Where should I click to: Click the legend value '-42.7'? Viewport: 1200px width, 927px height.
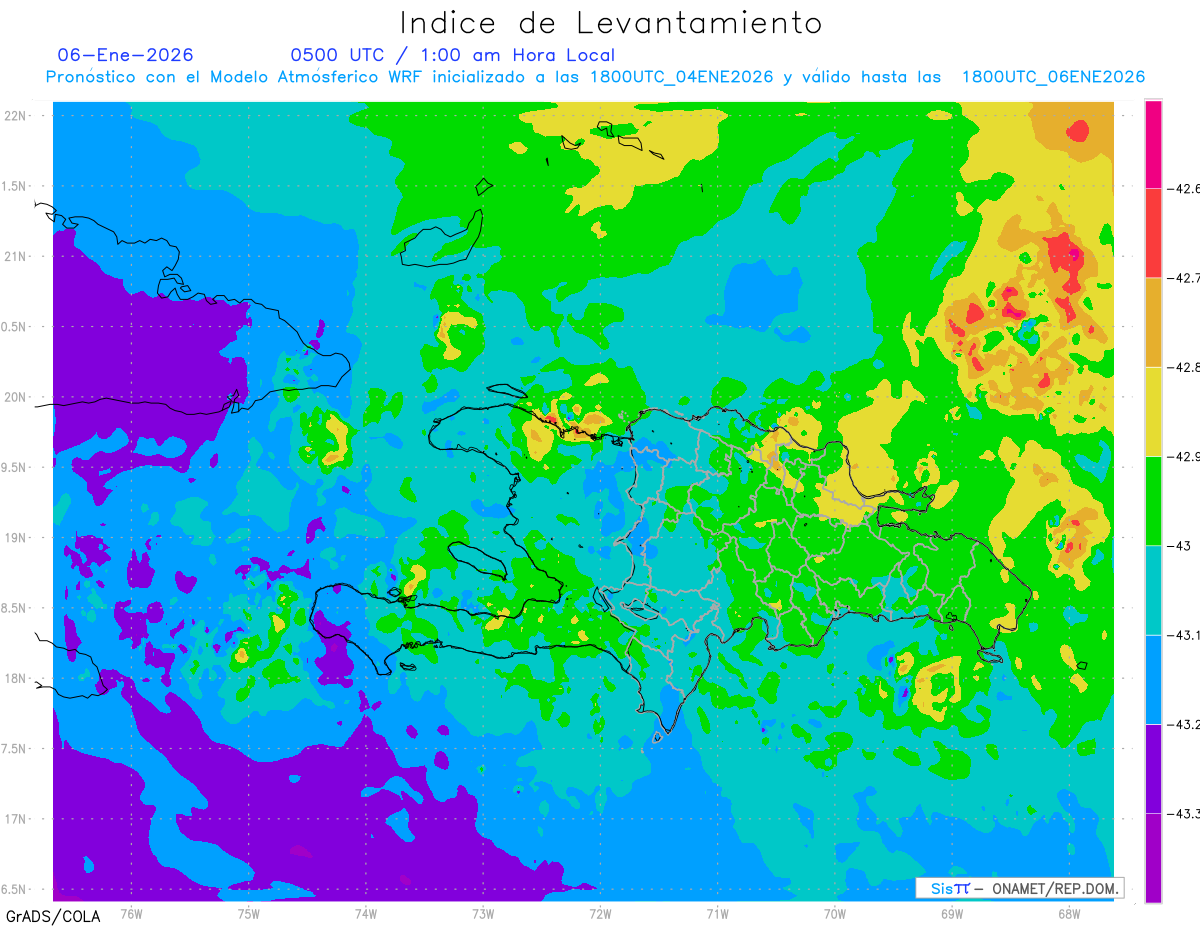[1184, 278]
